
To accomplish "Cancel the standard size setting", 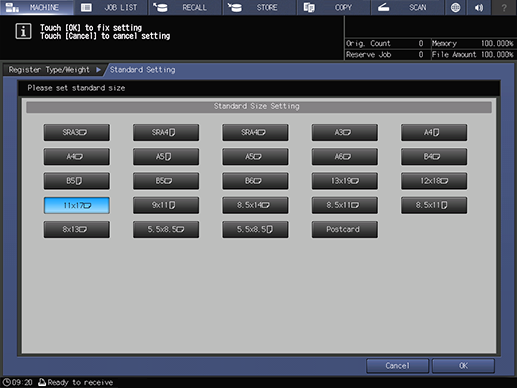I will tap(397, 366).
